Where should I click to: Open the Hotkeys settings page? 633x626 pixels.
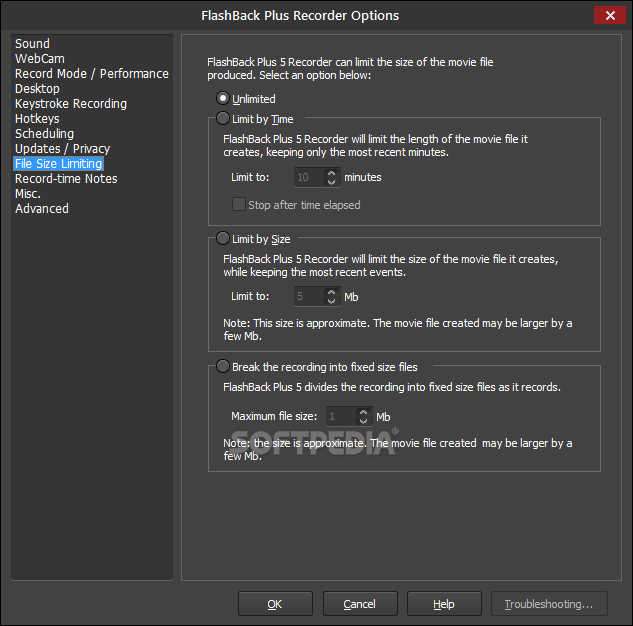pos(37,119)
